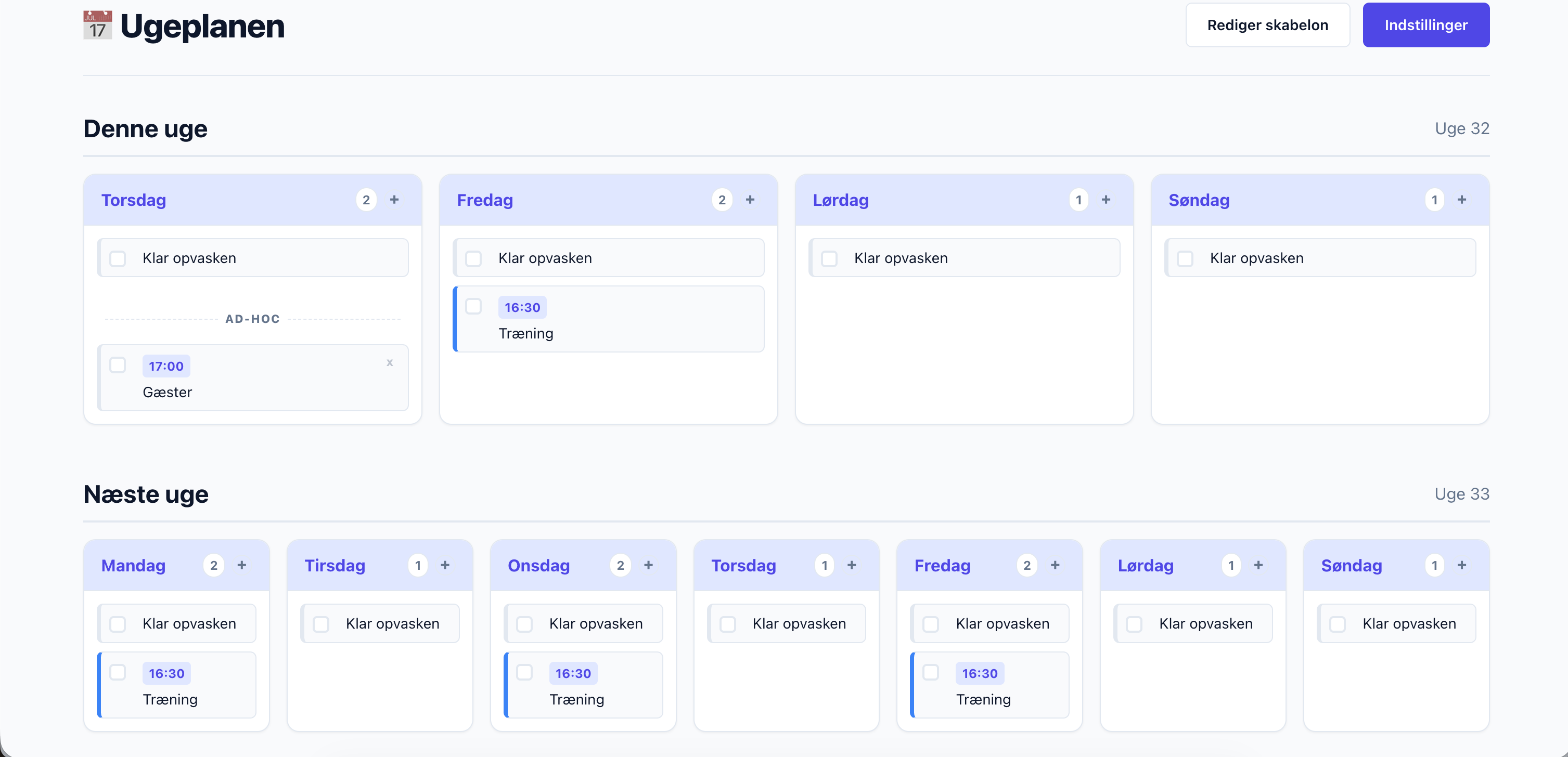
Task: Add a task to Fredag this week
Action: click(750, 200)
